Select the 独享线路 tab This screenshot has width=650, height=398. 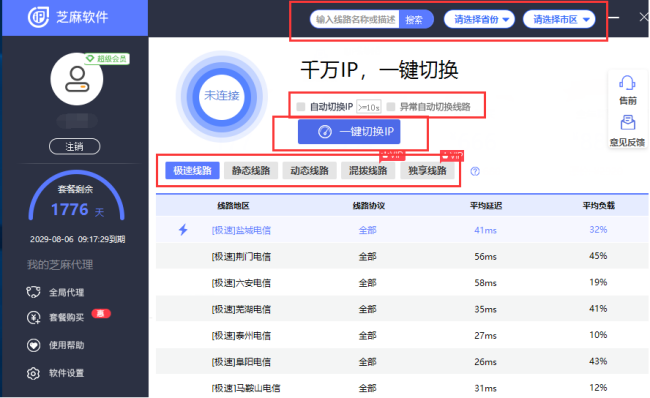click(x=427, y=170)
